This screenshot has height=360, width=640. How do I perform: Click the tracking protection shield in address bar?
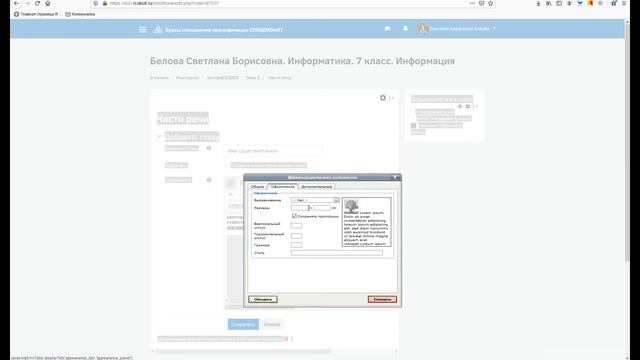pyautogui.click(x=96, y=3)
